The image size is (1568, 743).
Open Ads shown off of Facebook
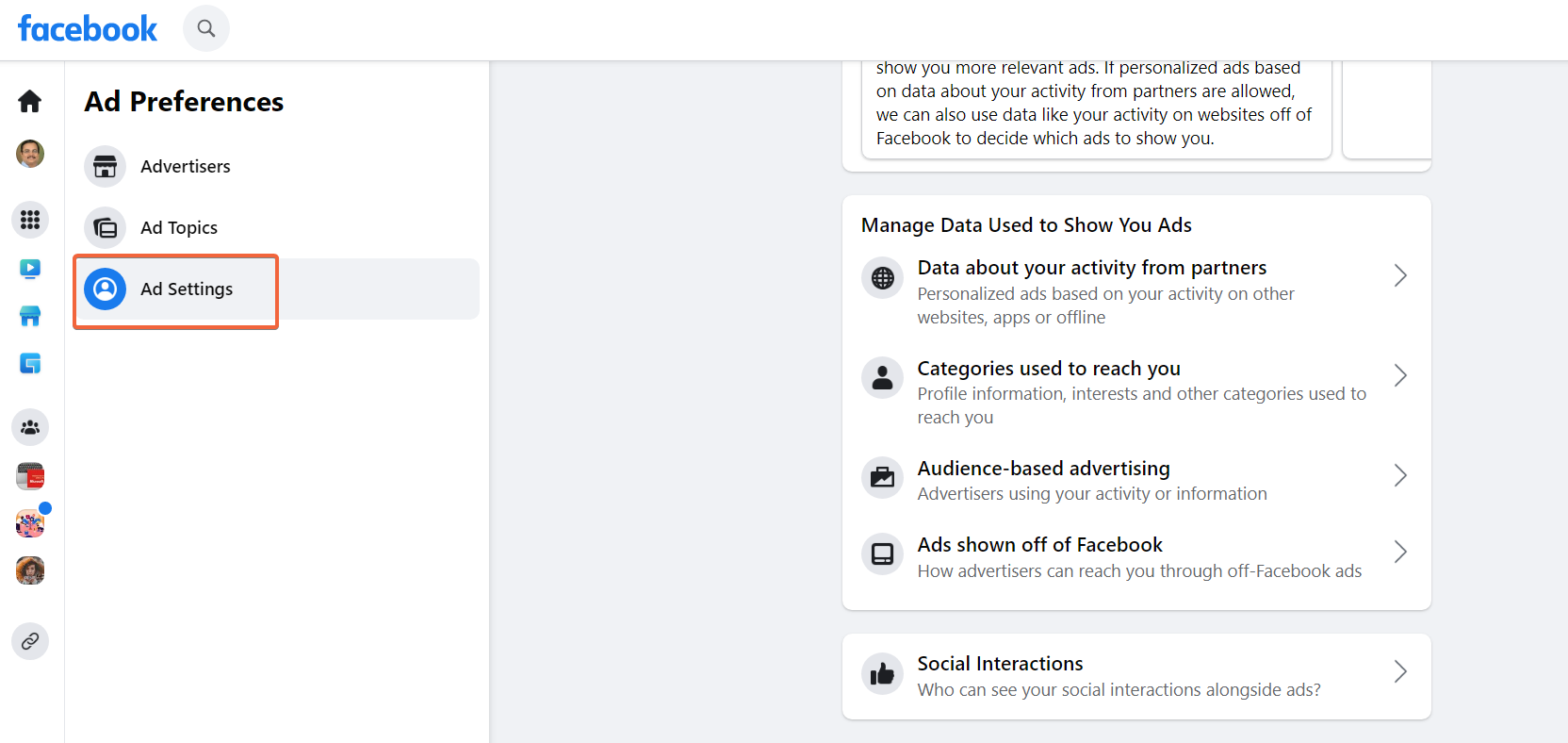click(x=1136, y=556)
